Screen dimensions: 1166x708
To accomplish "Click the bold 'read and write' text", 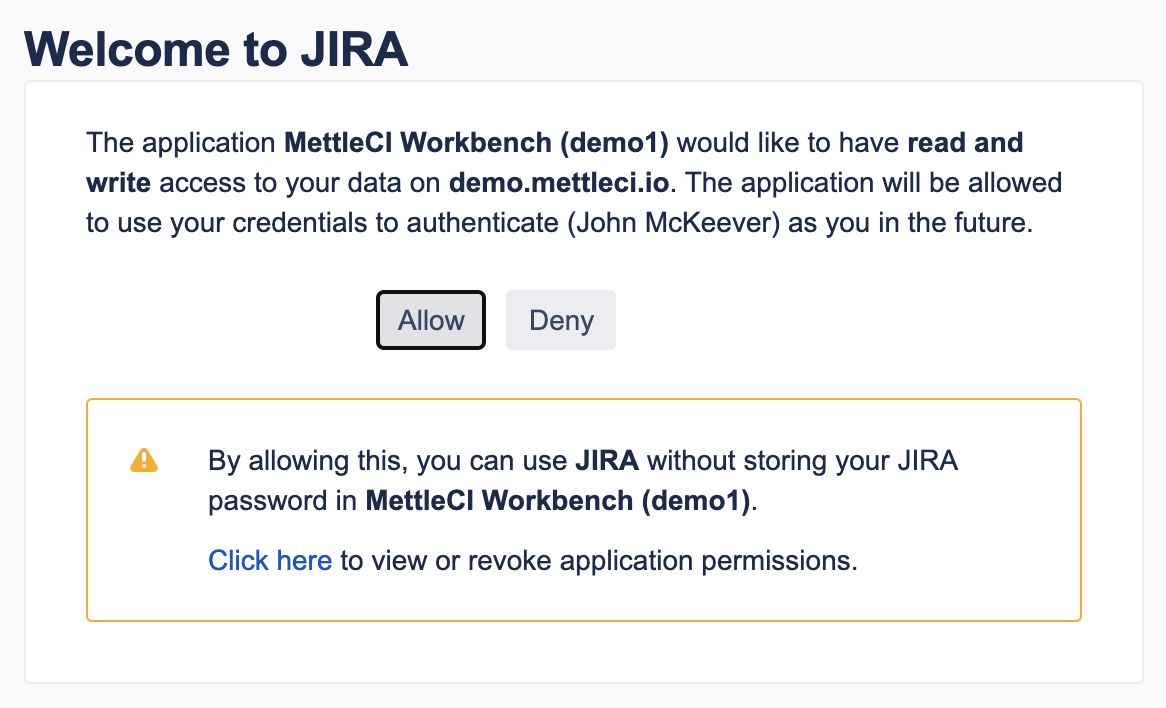I will pos(964,143).
